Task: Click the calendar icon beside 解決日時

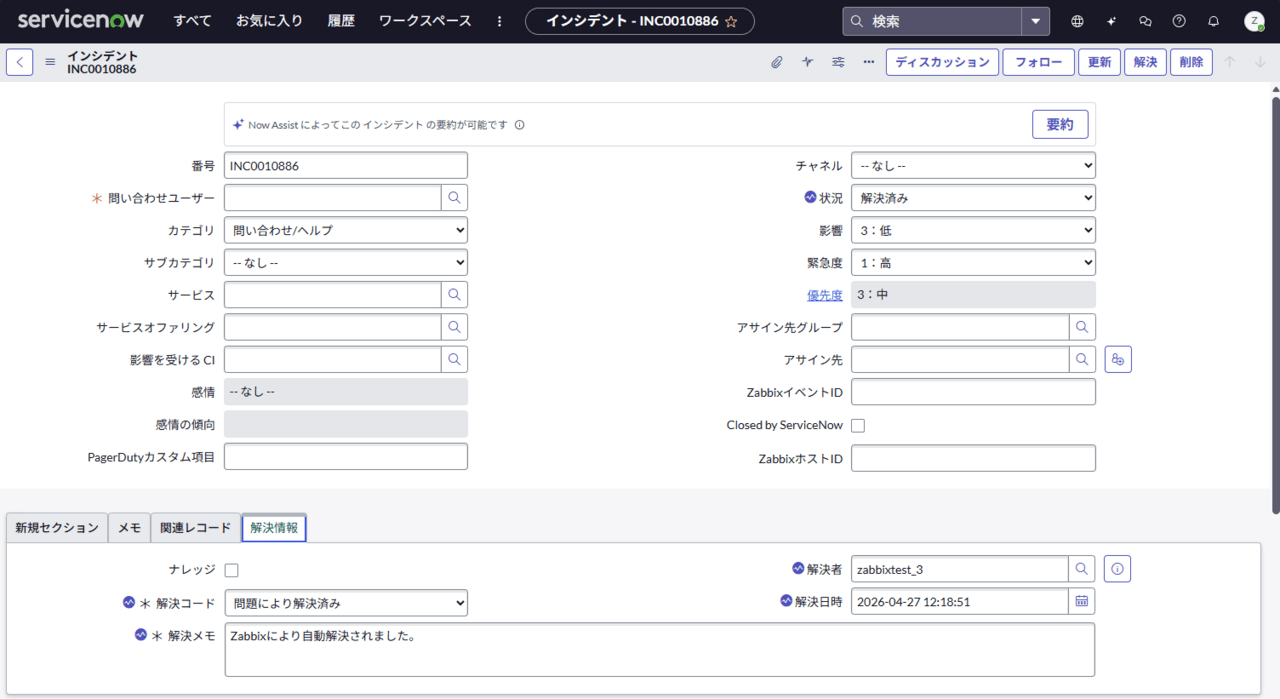Action: pyautogui.click(x=1081, y=601)
